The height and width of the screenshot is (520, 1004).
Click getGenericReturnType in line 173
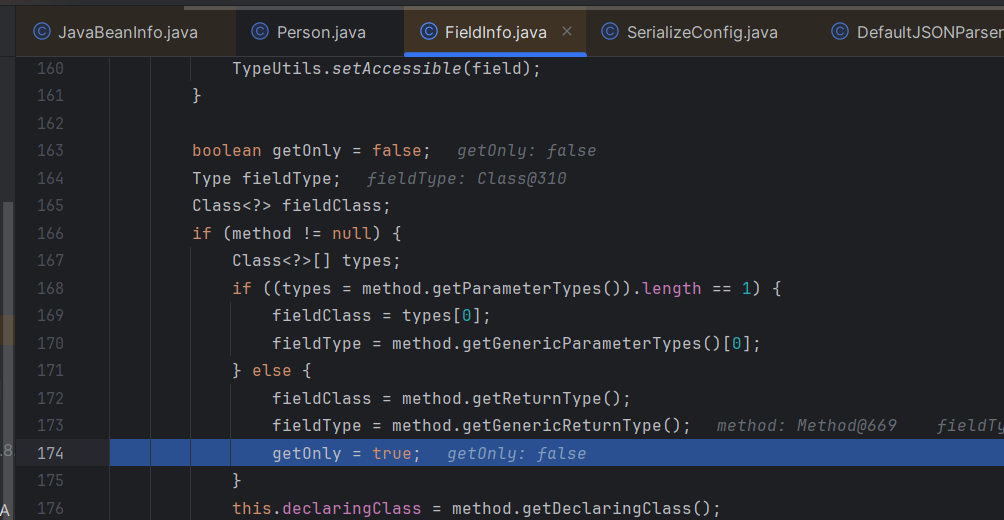tap(577, 426)
